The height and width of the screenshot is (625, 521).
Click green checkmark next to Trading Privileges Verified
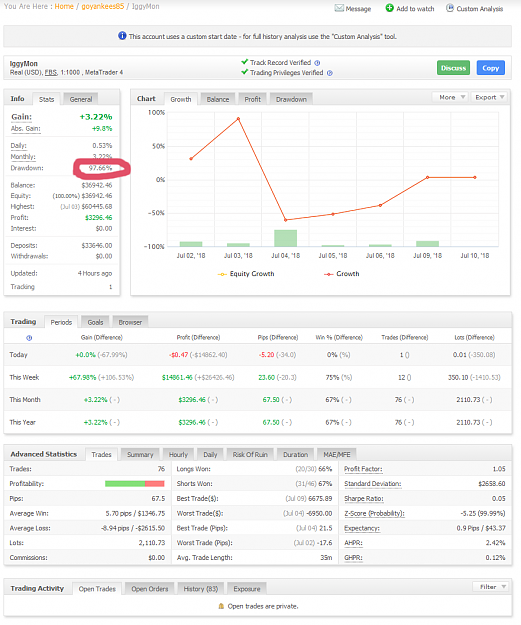click(245, 72)
